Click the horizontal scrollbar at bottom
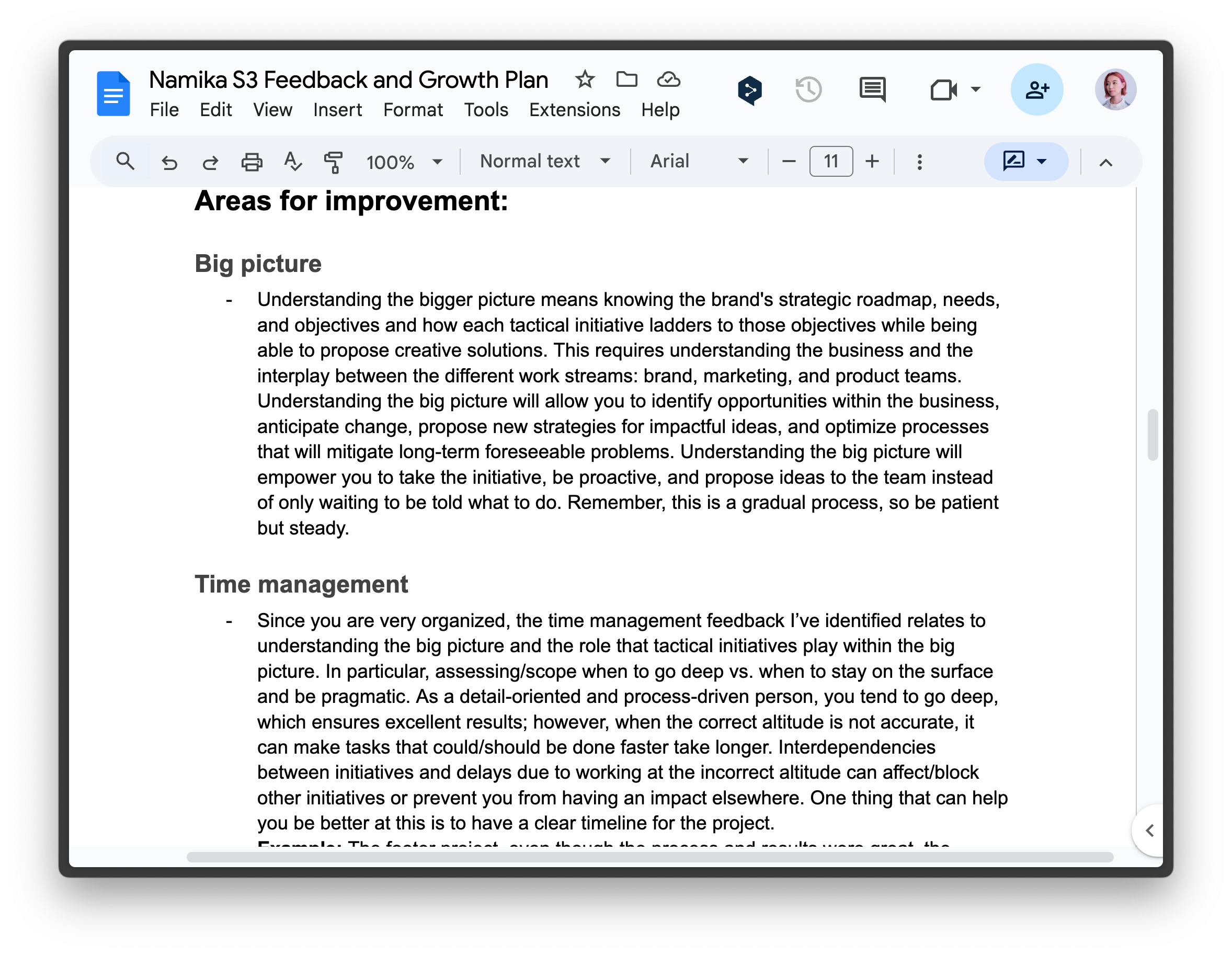 [x=650, y=857]
